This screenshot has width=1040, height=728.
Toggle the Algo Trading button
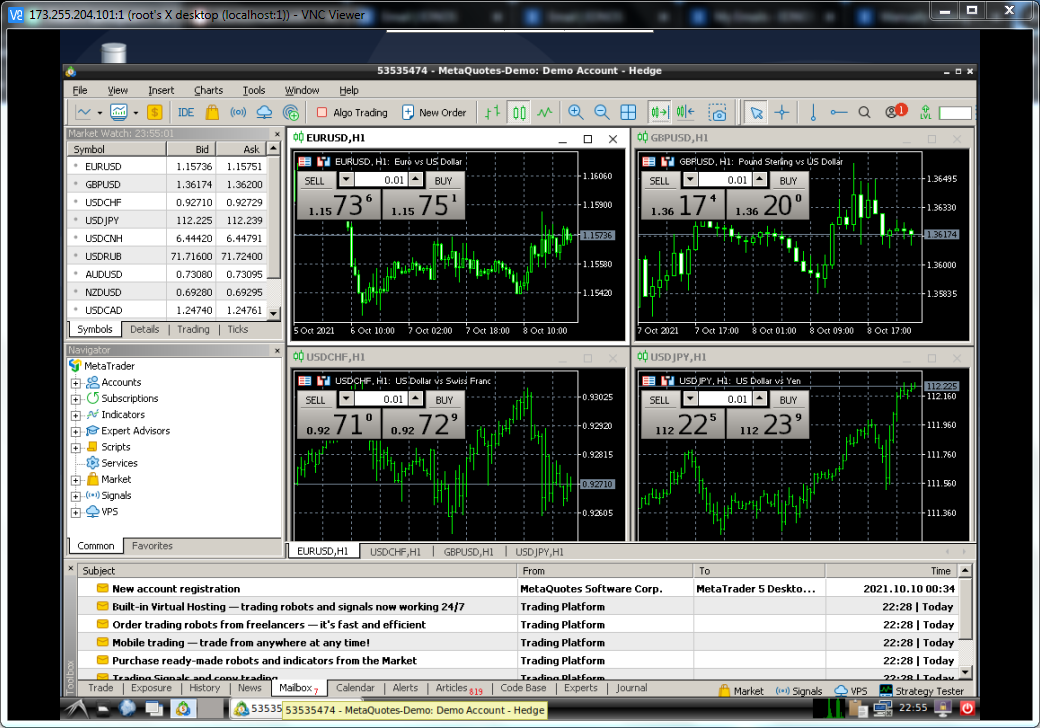coord(352,113)
